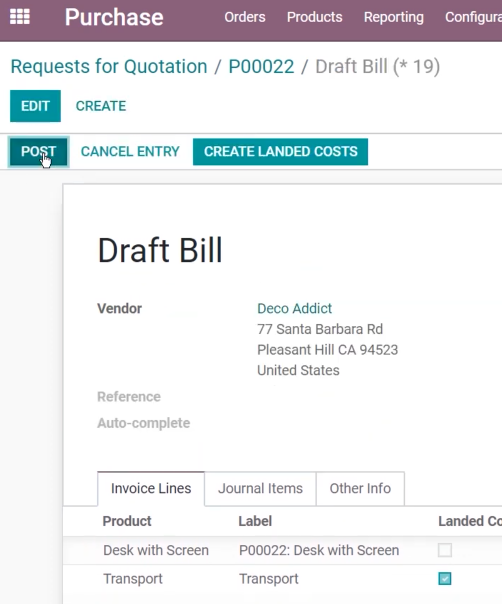Open the Products menu

(315, 17)
